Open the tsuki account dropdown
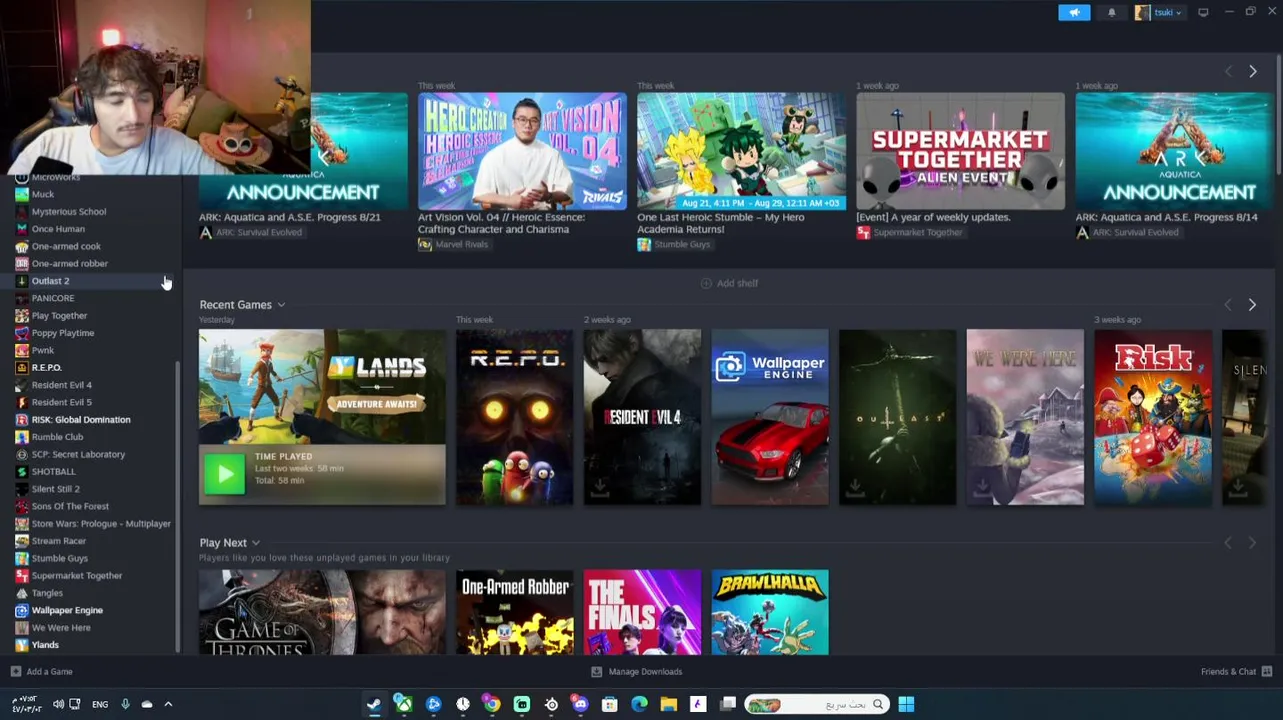The height and width of the screenshot is (720, 1283). coord(1159,12)
